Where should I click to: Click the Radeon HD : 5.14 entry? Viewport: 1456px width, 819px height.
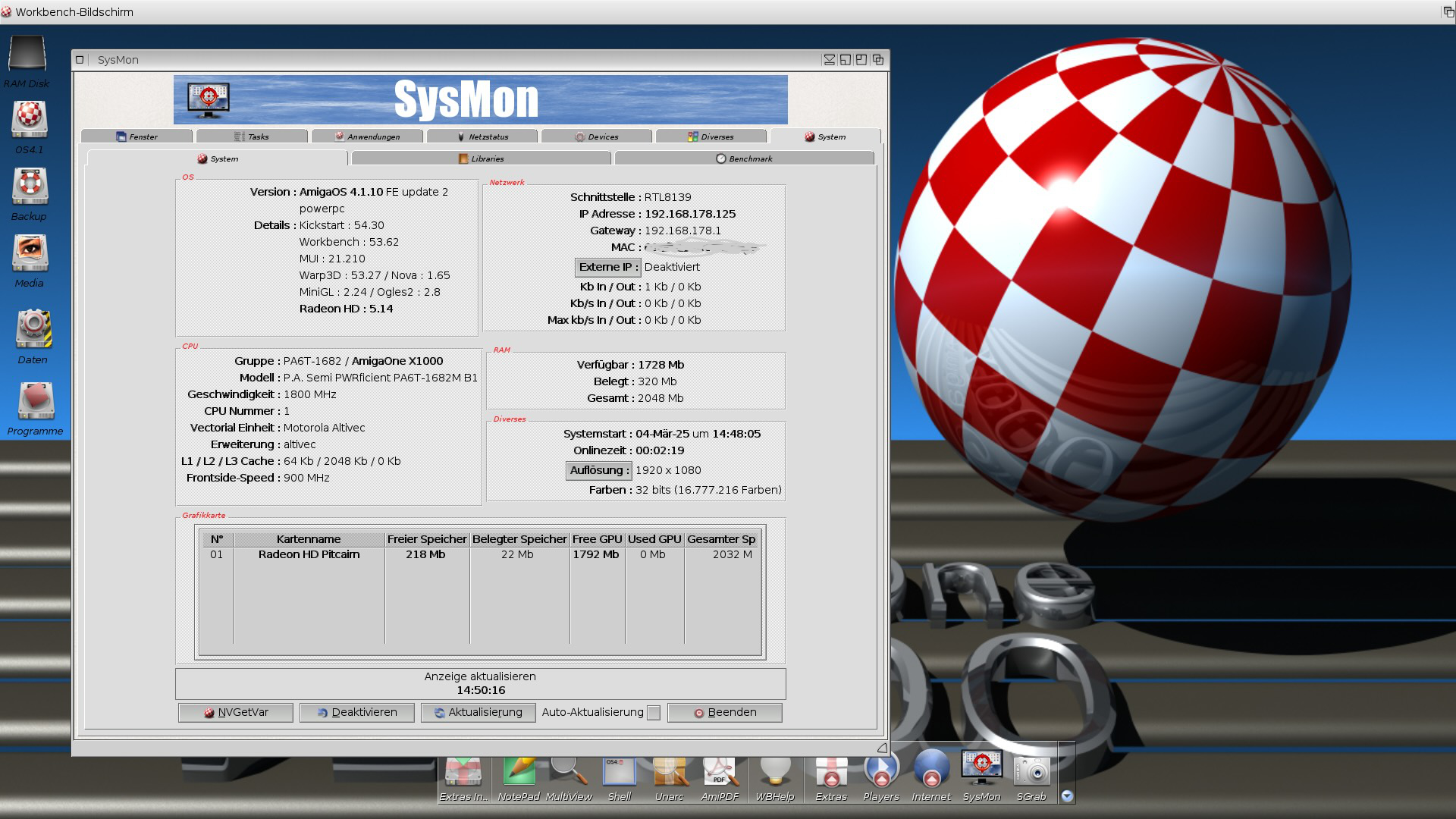[x=346, y=309]
